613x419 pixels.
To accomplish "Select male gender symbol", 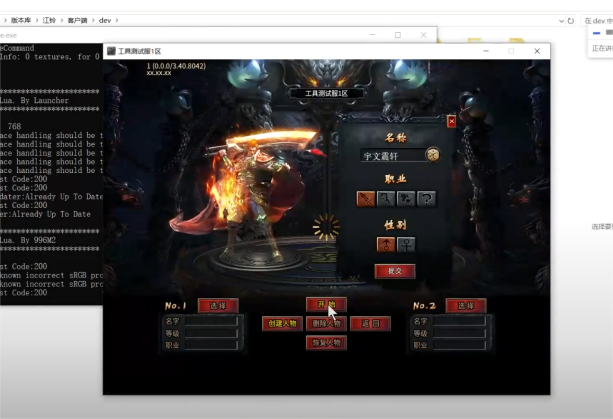I will pos(384,243).
